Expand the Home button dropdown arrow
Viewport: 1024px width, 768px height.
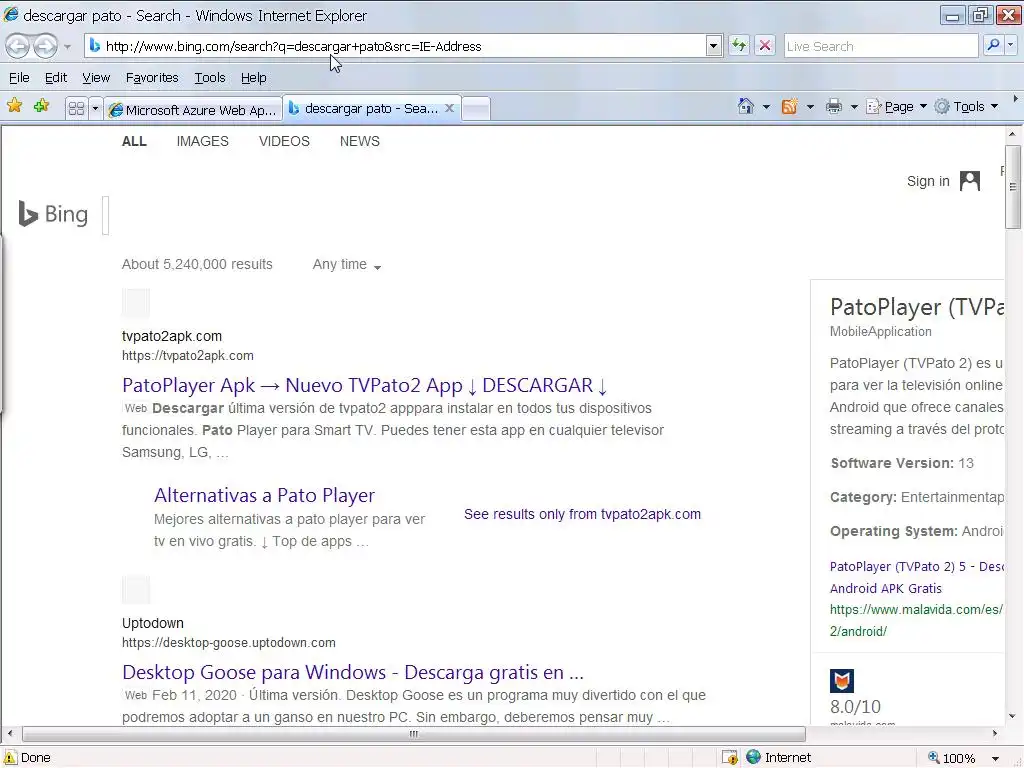pyautogui.click(x=766, y=106)
